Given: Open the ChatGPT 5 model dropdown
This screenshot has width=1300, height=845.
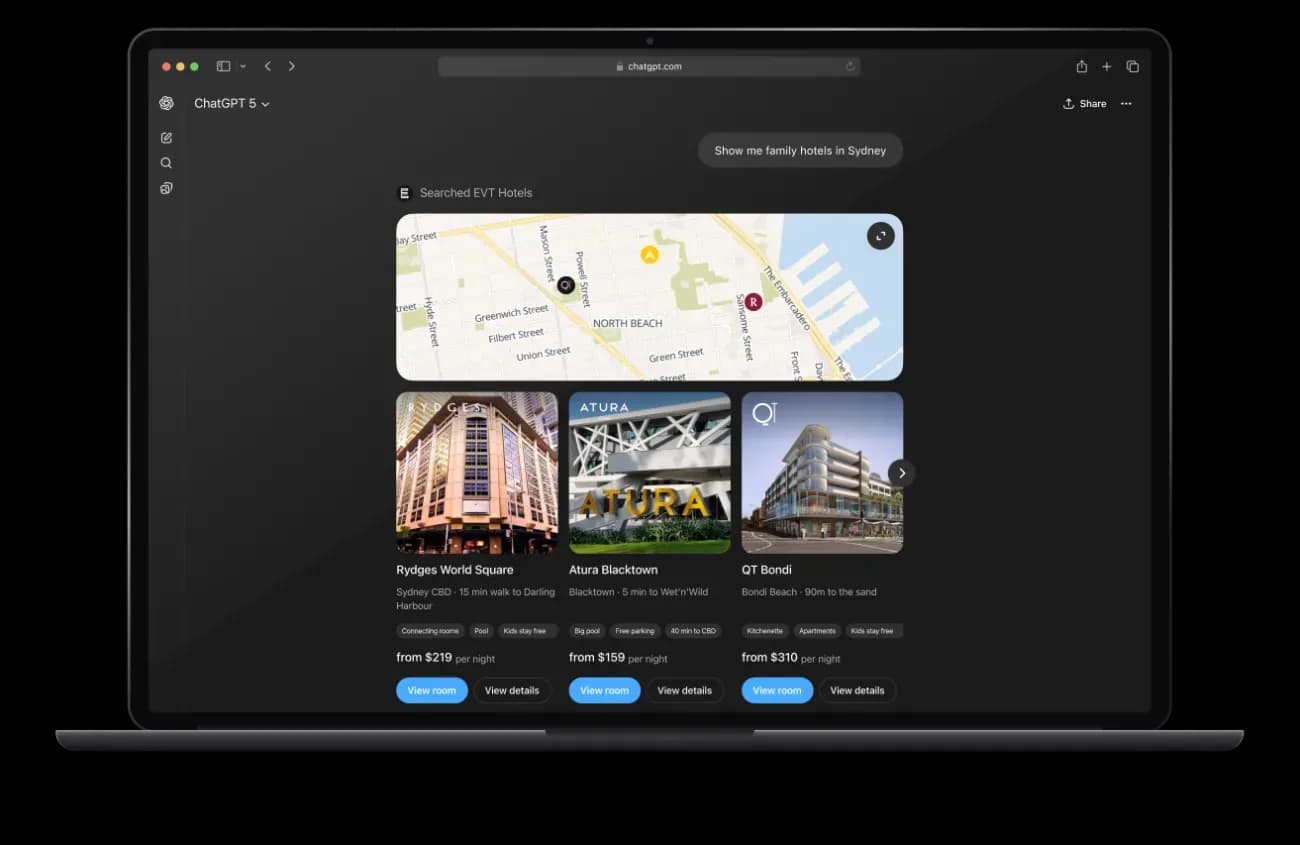Looking at the screenshot, I should 232,103.
